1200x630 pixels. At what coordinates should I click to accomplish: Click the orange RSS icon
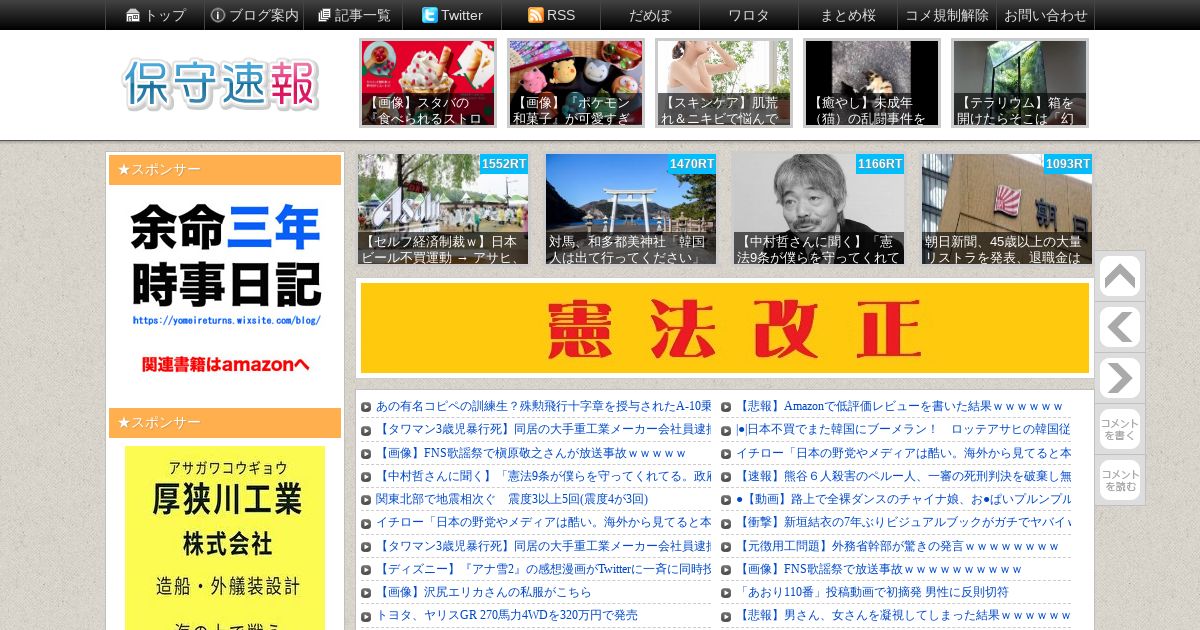(x=536, y=15)
